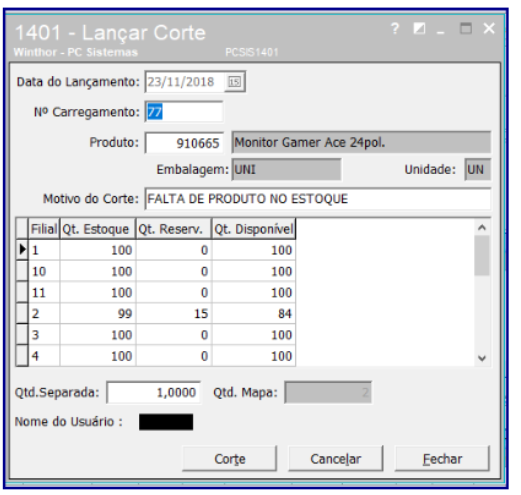The width and height of the screenshot is (521, 495).
Task: Click the Qtd. Mapa field
Action: [328, 392]
